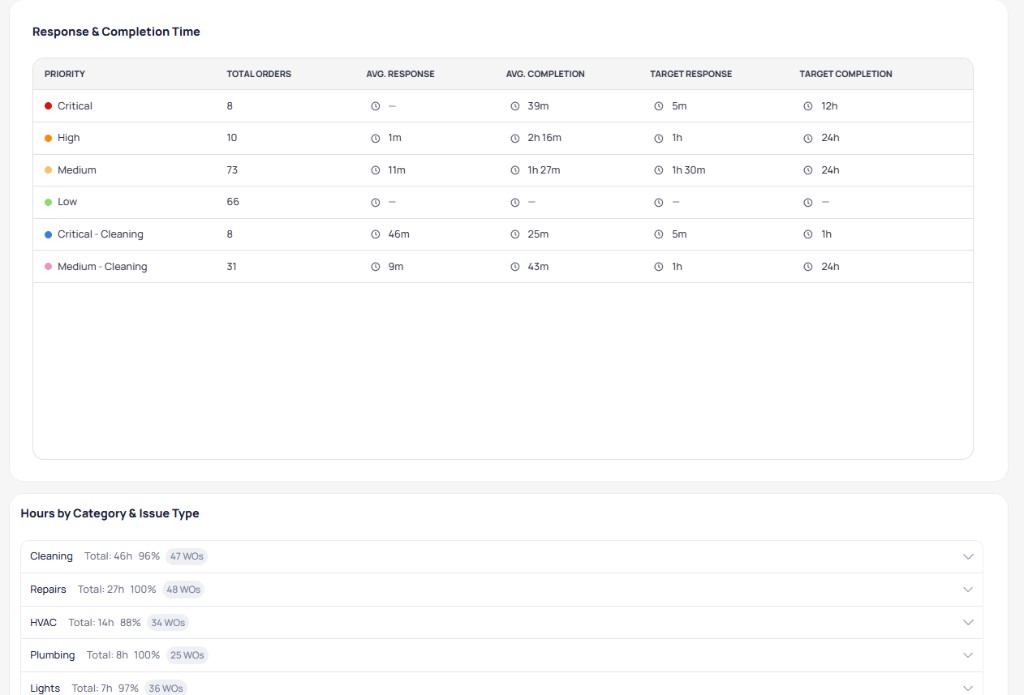Click clock icon beside 39m completion
1024x695 pixels.
(515, 106)
